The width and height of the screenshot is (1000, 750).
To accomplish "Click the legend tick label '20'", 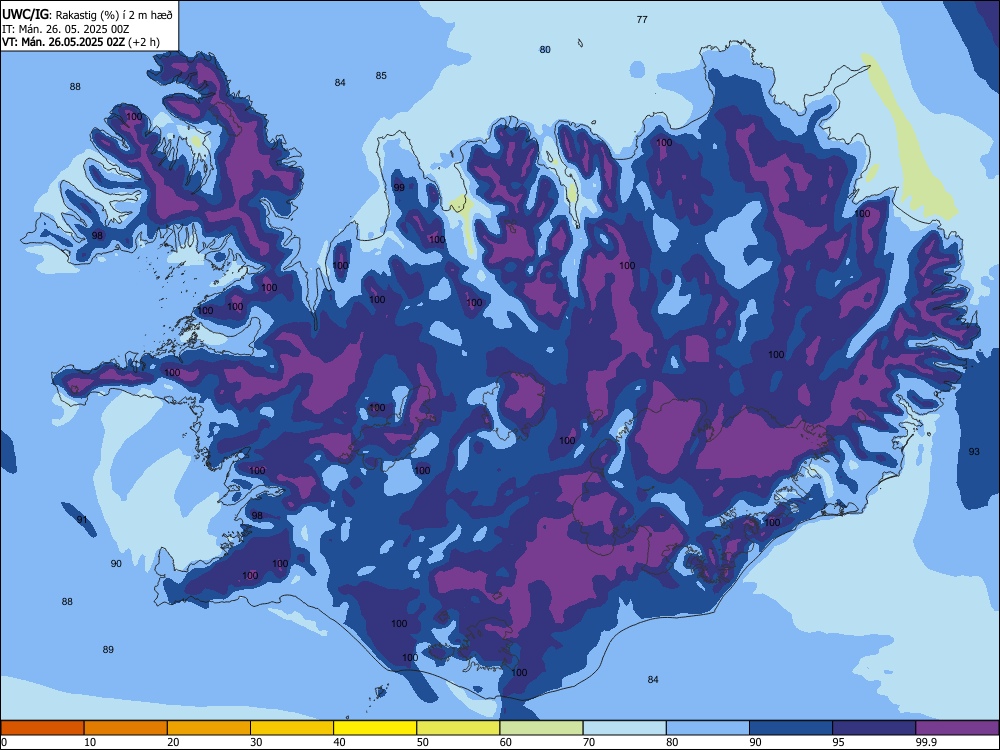I will (x=173, y=742).
